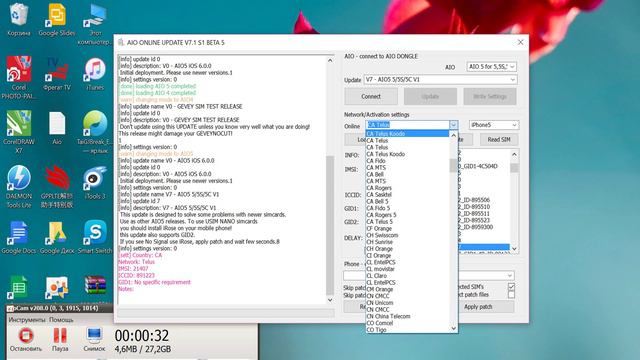Open the Помощь menu in oCam
The width and height of the screenshot is (640, 360).
click(61, 320)
